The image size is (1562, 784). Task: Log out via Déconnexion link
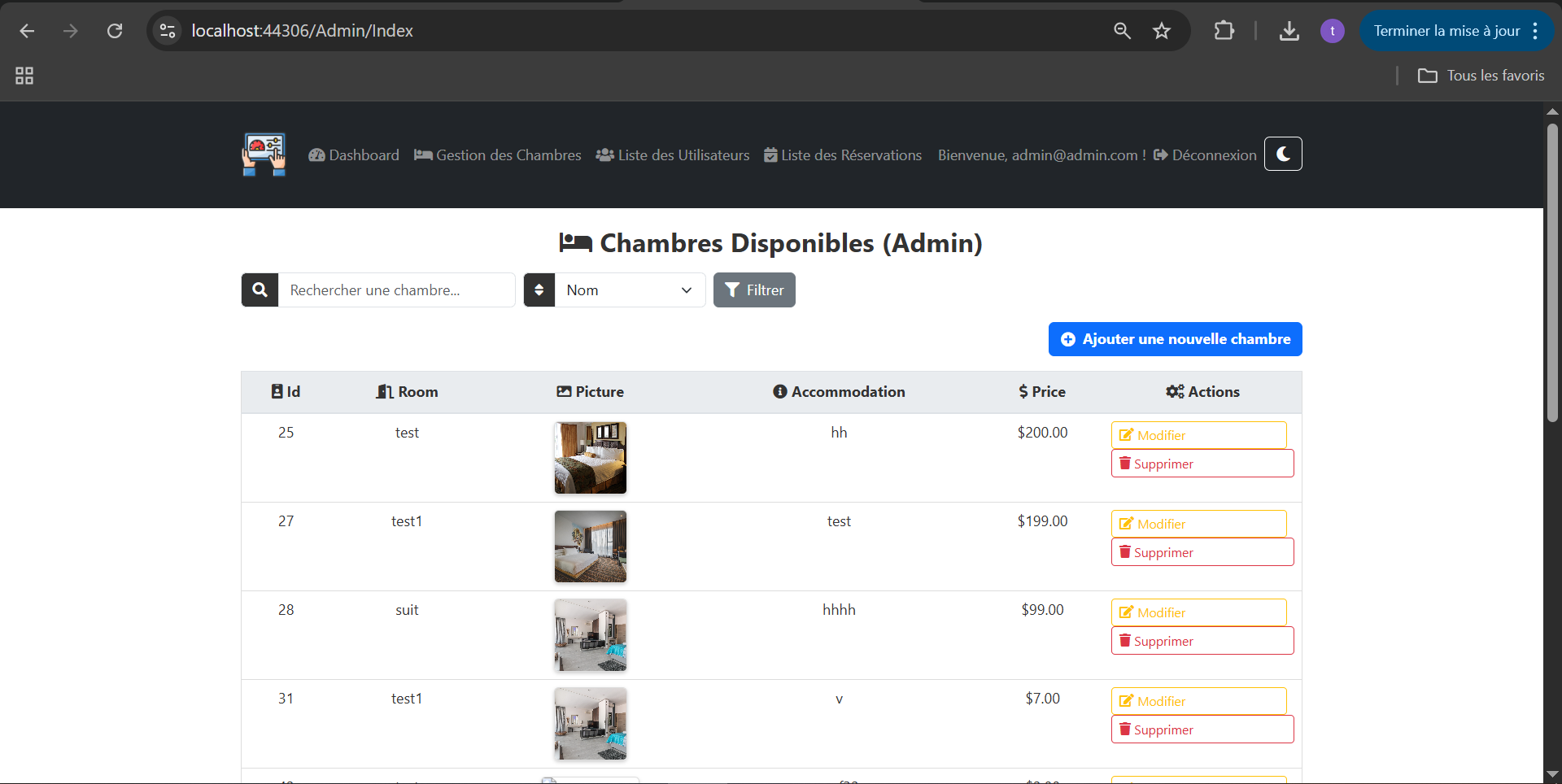pos(1205,155)
